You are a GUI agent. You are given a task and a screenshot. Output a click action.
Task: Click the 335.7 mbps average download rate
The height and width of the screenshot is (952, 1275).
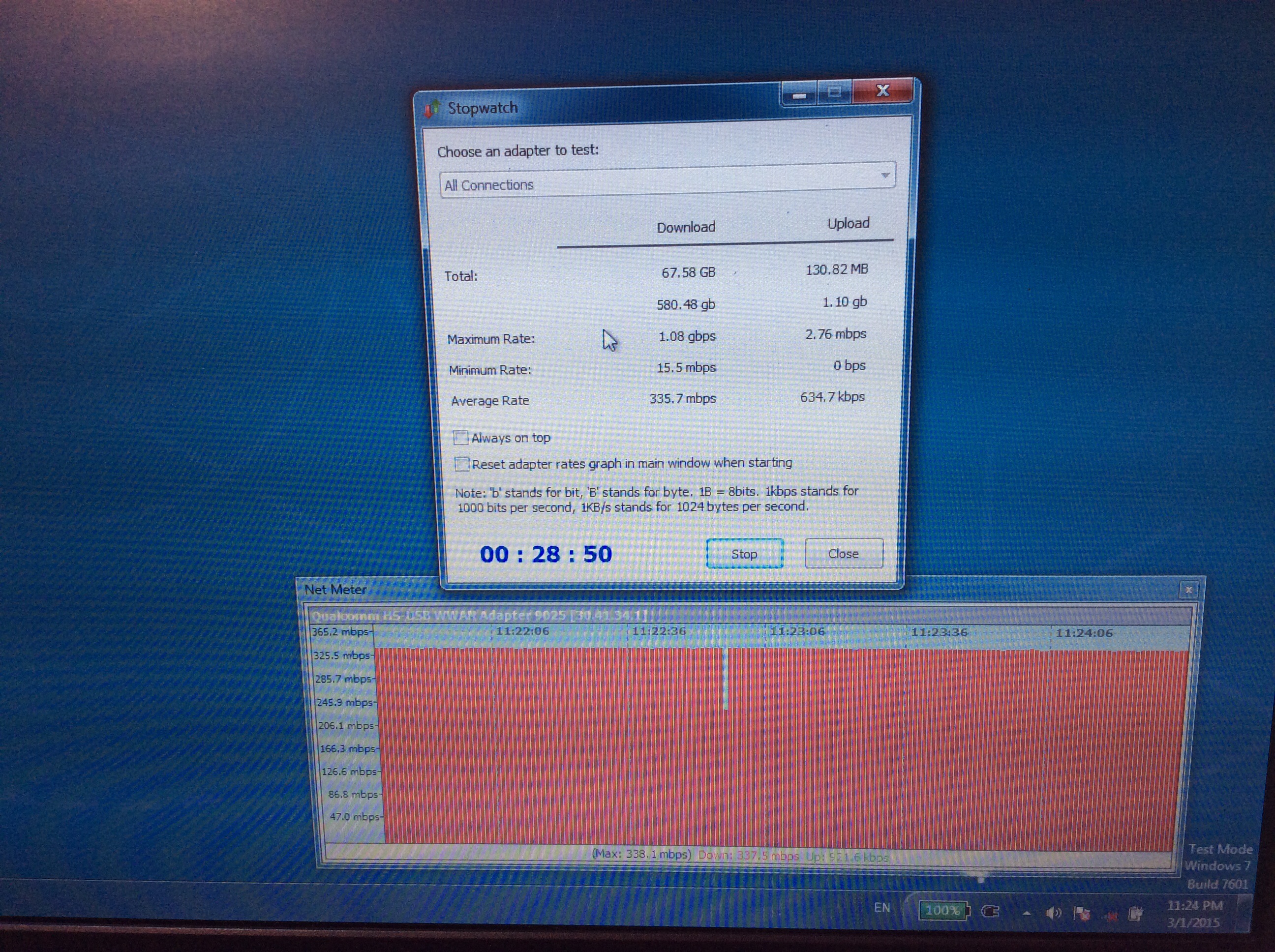pos(682,398)
